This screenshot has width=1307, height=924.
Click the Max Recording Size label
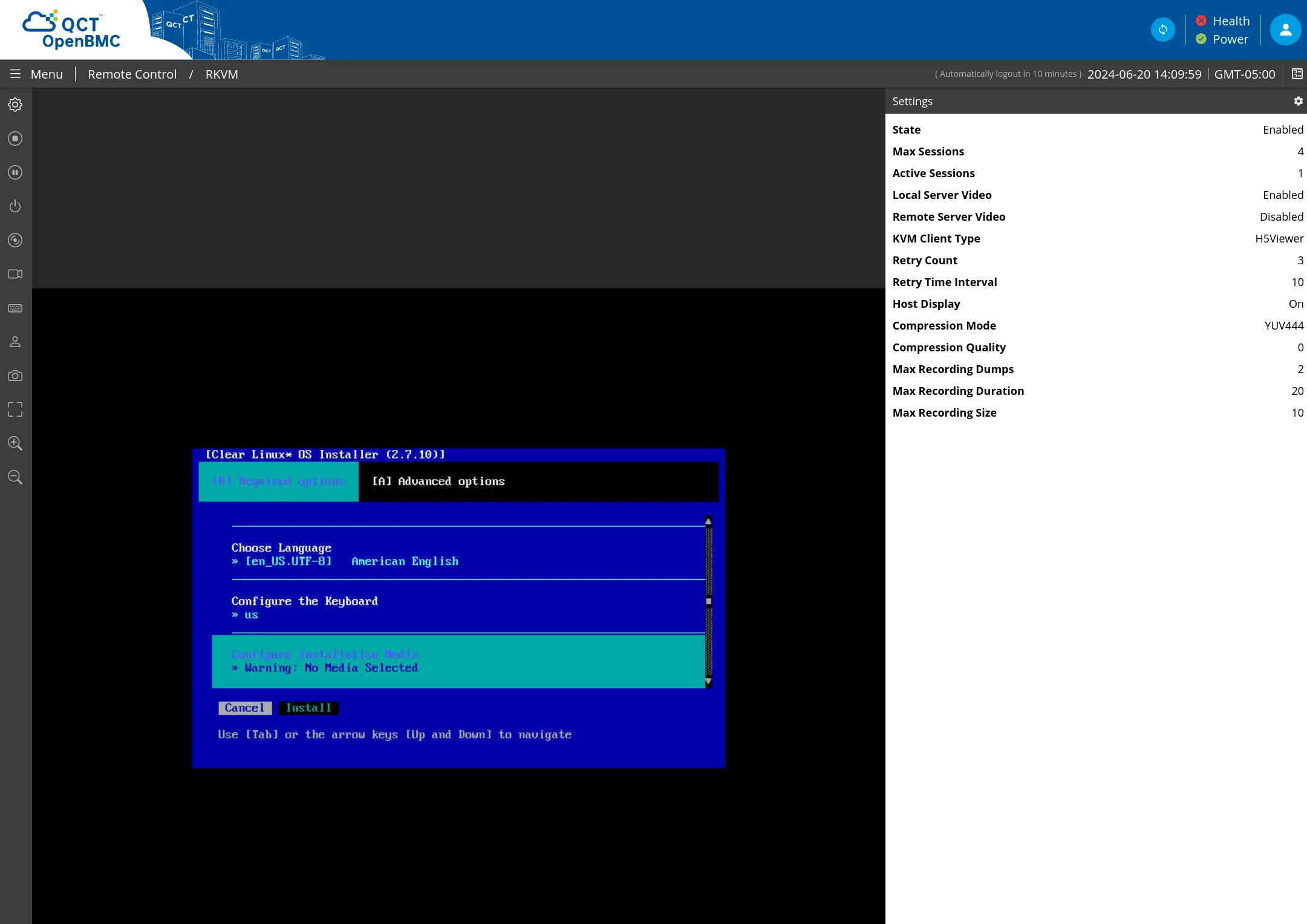pos(944,412)
